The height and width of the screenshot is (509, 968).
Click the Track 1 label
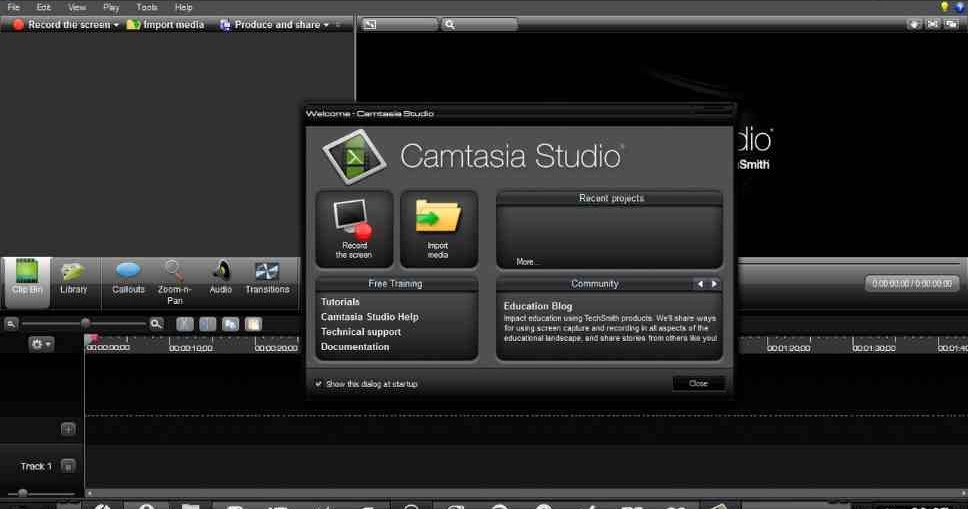tap(36, 466)
